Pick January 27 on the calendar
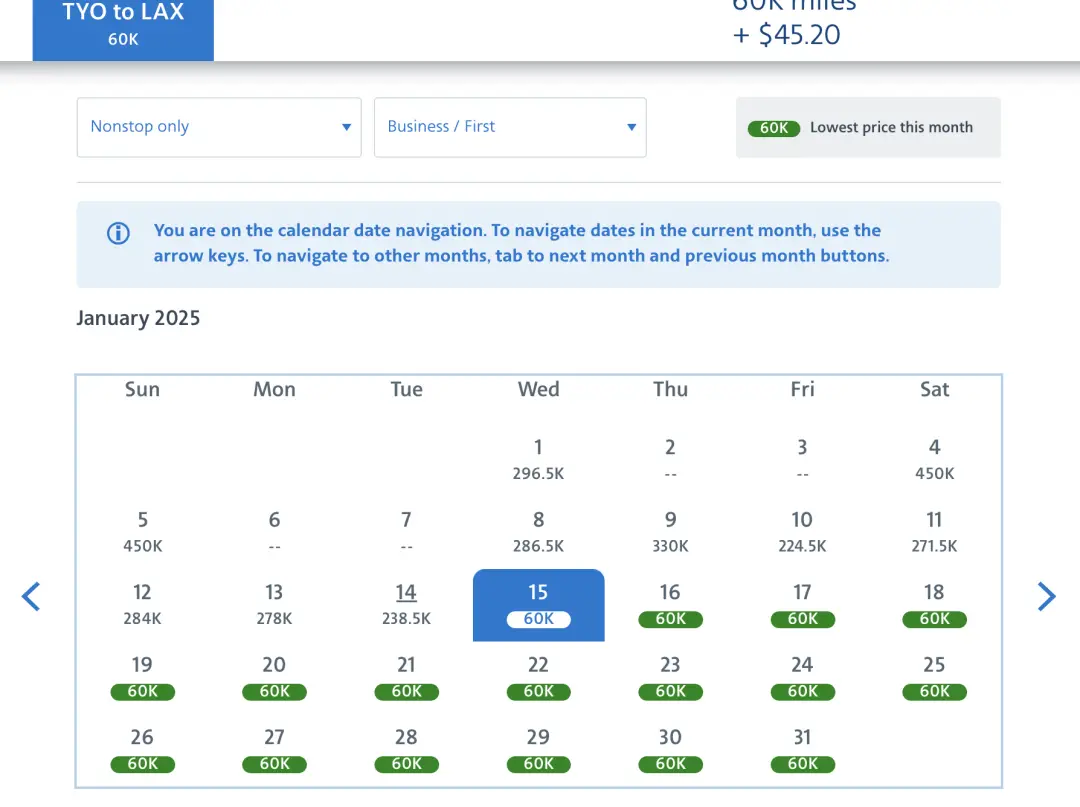Image resolution: width=1080 pixels, height=807 pixels. 274,749
